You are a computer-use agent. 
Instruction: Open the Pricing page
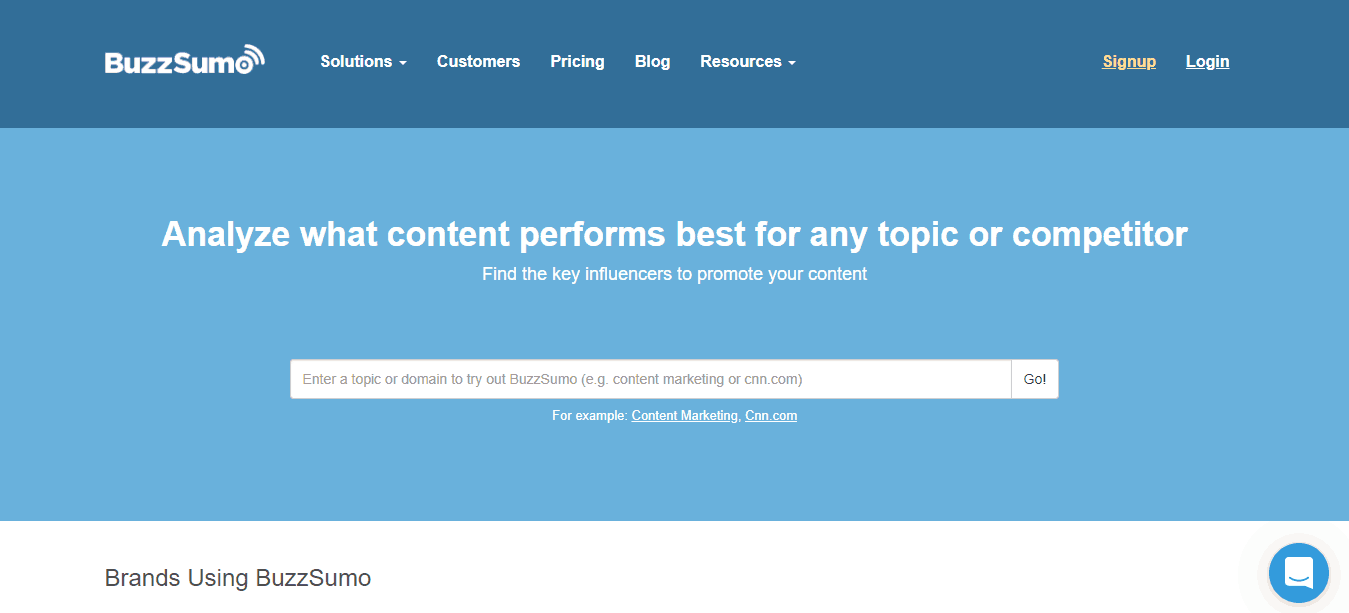click(x=577, y=62)
